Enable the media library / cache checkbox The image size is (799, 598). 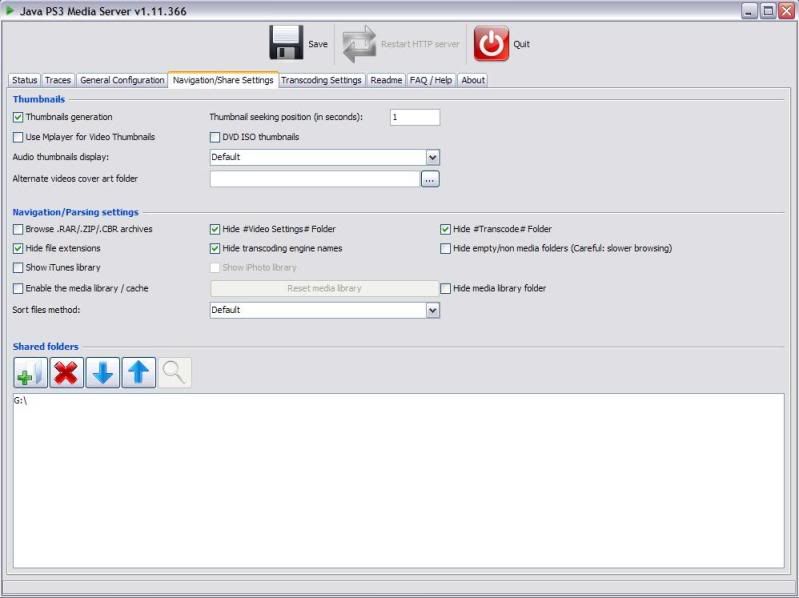pyautogui.click(x=18, y=289)
